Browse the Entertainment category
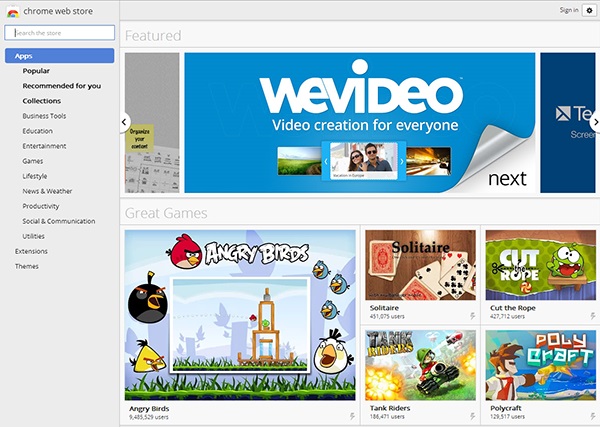 pyautogui.click(x=44, y=146)
